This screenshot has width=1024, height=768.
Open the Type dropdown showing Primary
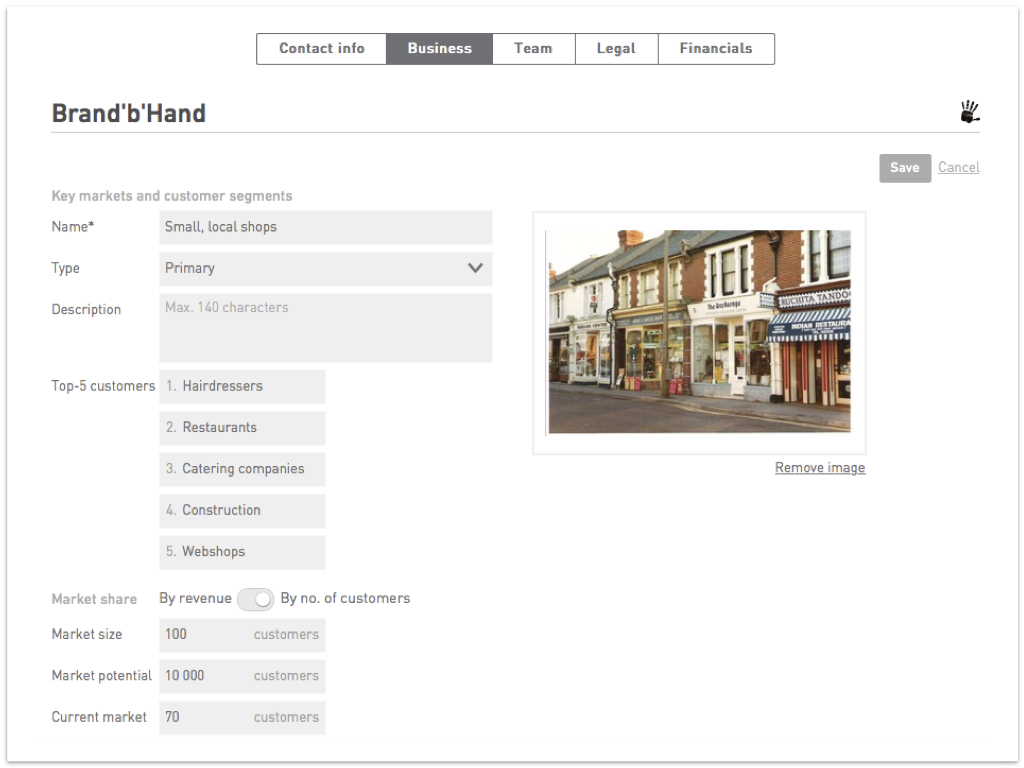point(325,268)
